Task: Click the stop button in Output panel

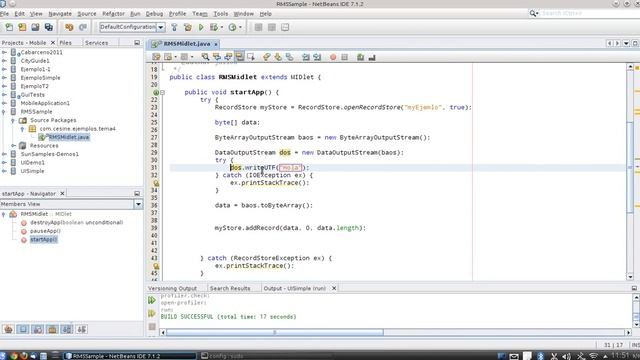Action: [x=152, y=327]
